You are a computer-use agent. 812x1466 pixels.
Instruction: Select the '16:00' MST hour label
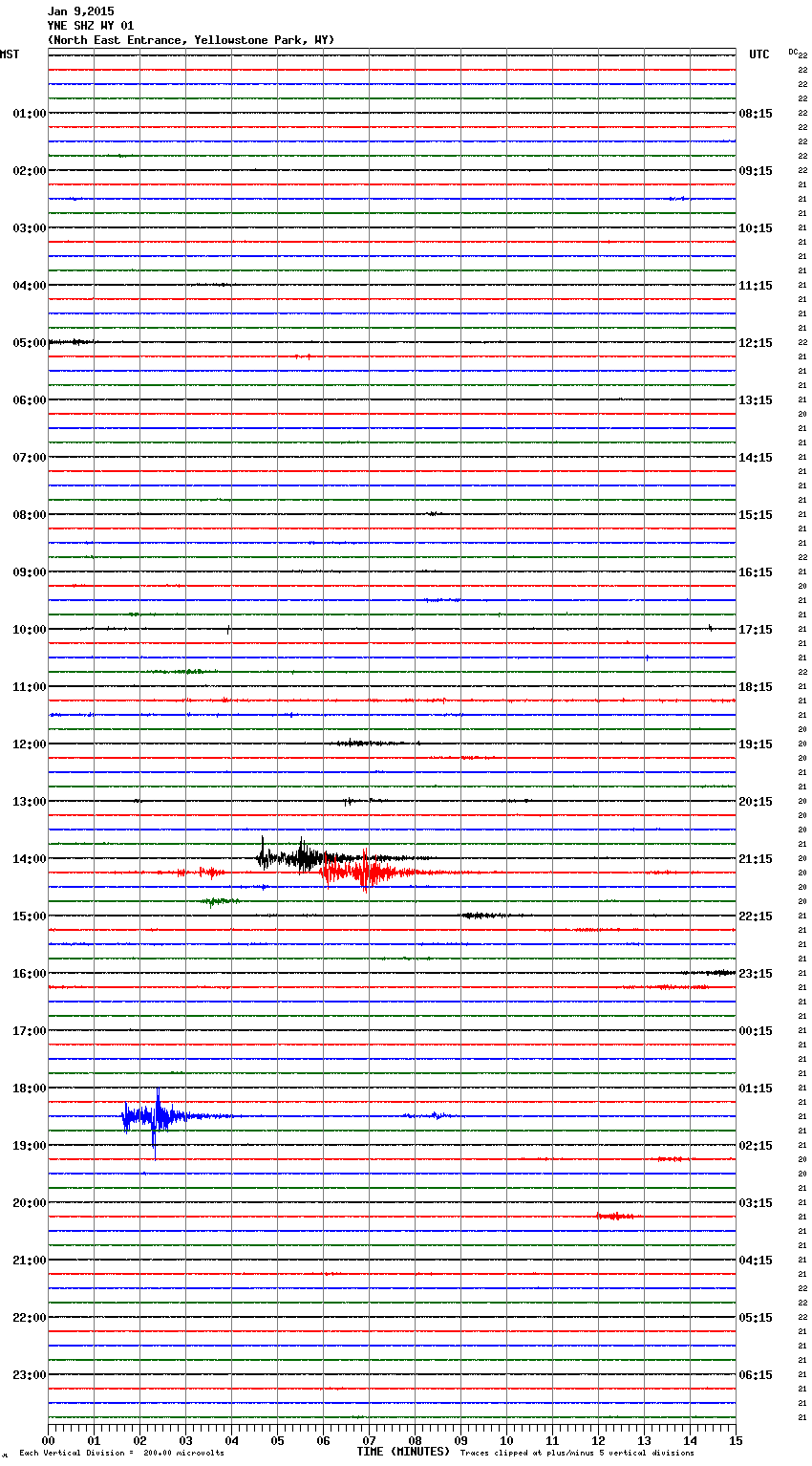click(x=30, y=974)
